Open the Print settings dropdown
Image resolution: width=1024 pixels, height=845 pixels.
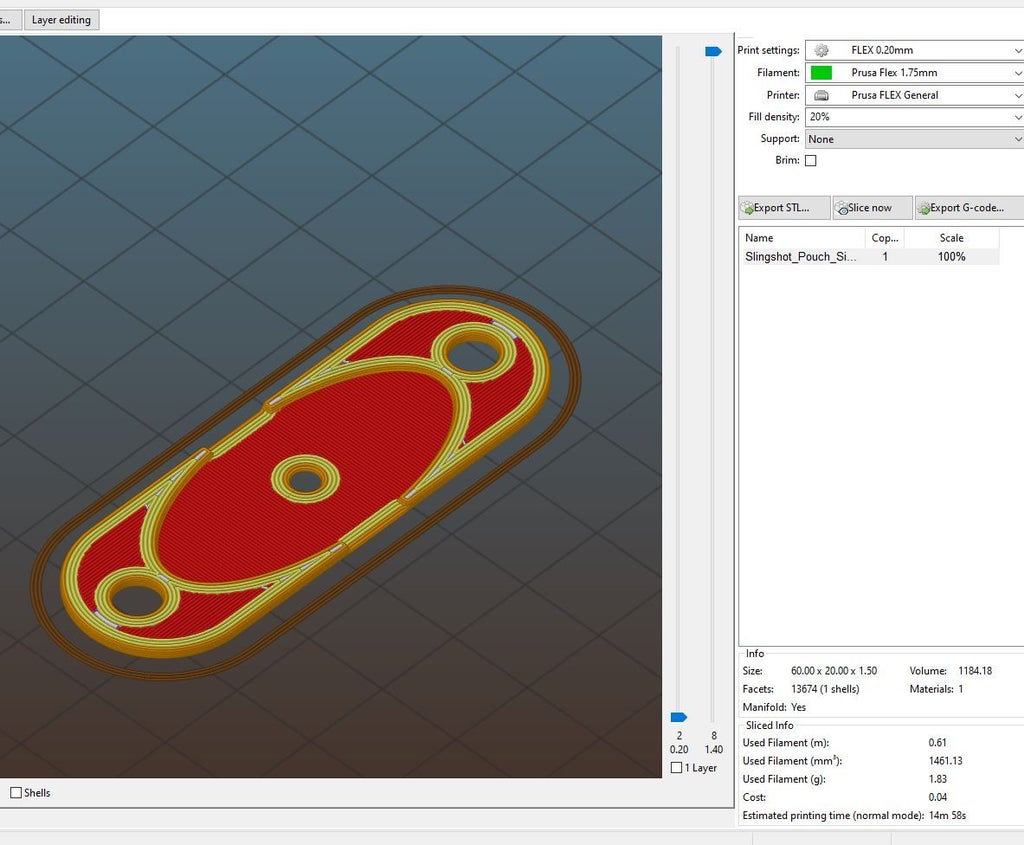tap(1017, 51)
